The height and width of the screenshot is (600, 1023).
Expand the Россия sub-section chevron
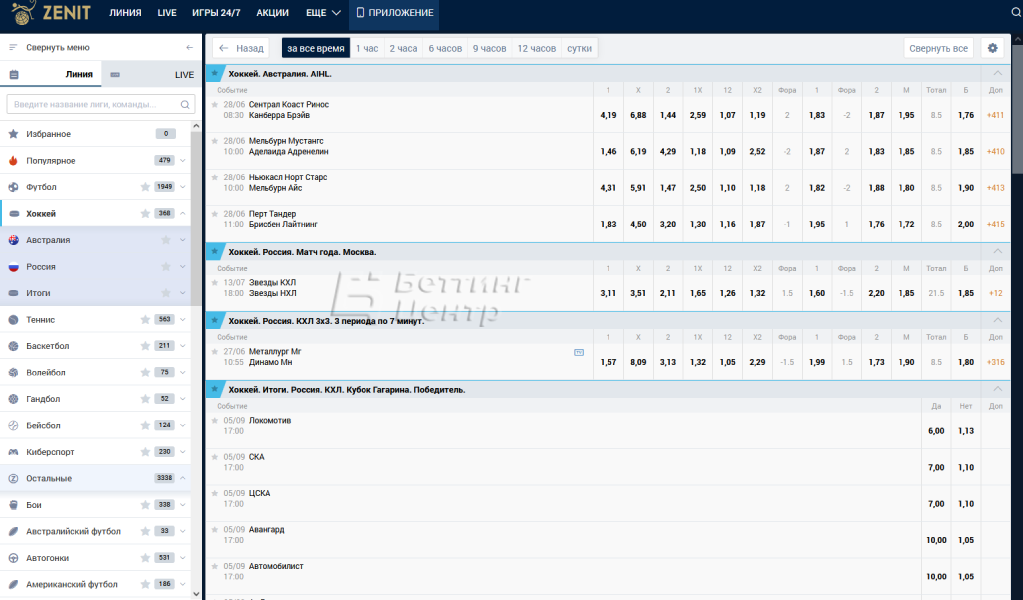(183, 267)
